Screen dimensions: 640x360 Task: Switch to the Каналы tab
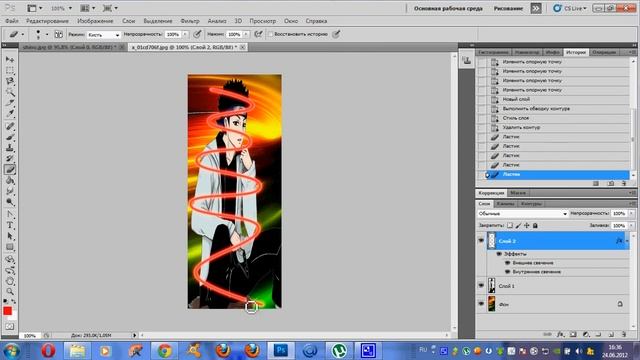[x=505, y=203]
